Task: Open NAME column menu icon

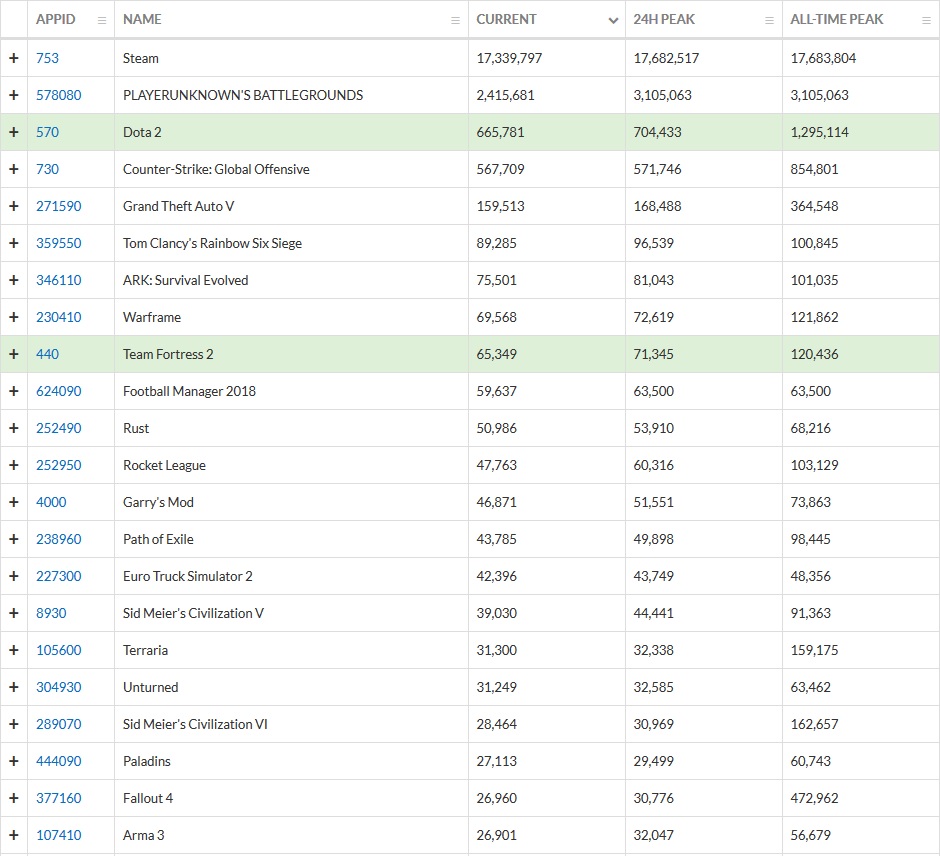Action: (456, 20)
